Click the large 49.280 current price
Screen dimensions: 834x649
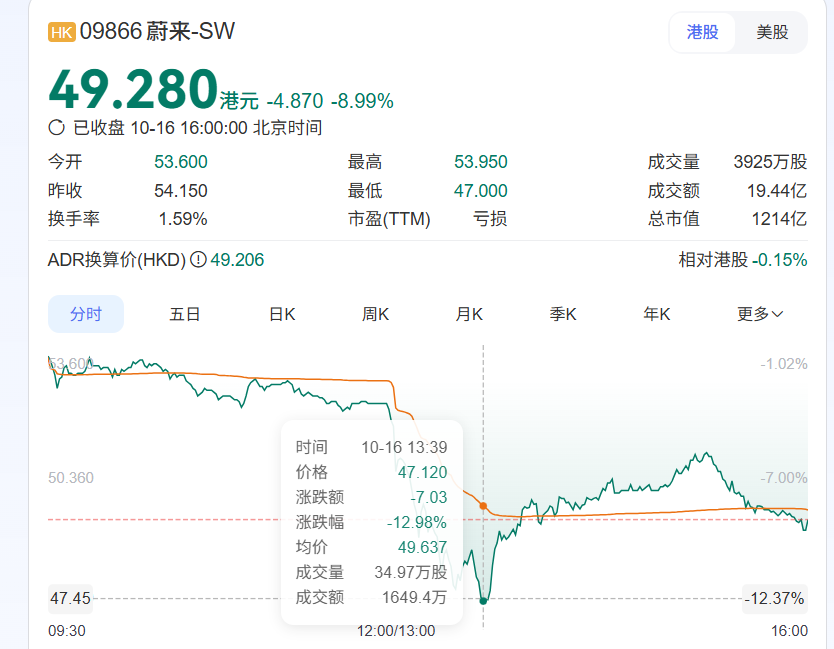point(133,90)
